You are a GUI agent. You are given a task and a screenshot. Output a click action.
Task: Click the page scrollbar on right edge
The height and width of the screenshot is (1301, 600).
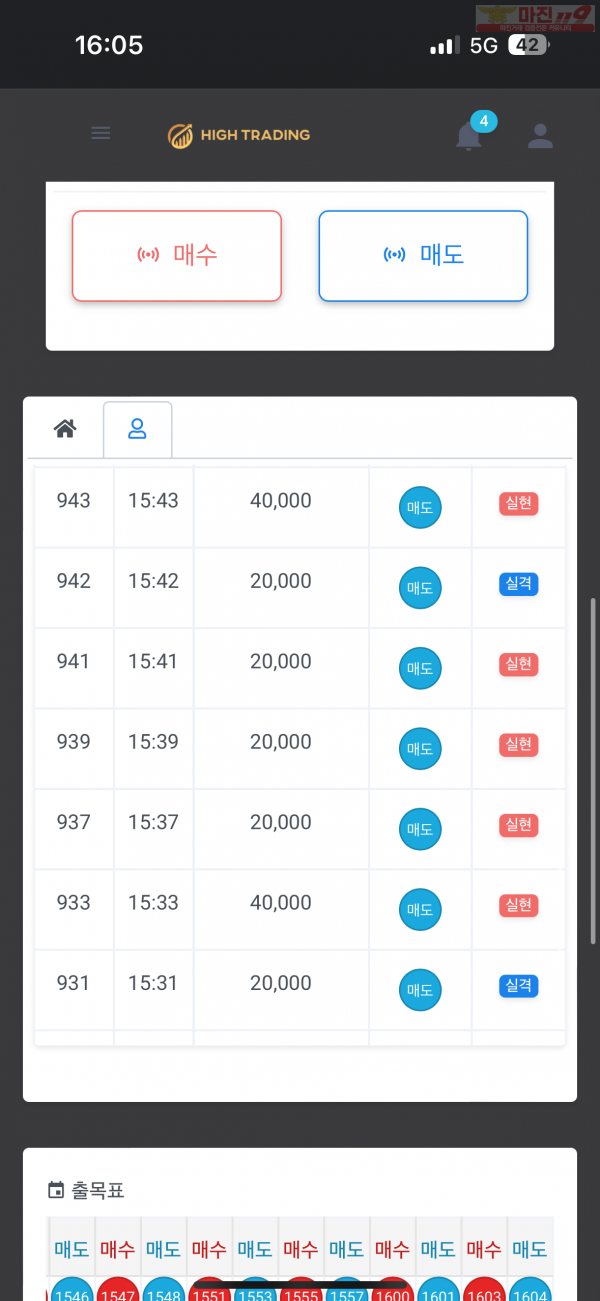pos(594,770)
